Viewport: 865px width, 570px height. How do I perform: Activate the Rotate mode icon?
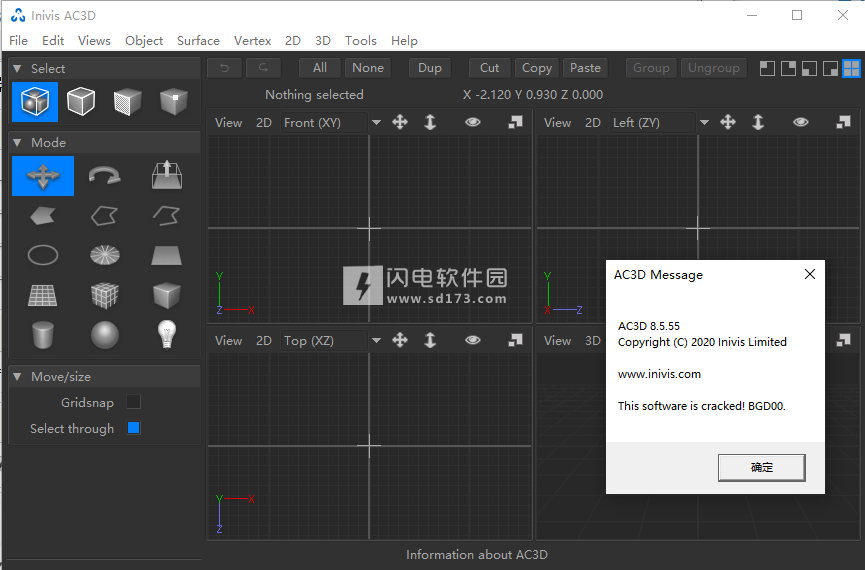[105, 176]
